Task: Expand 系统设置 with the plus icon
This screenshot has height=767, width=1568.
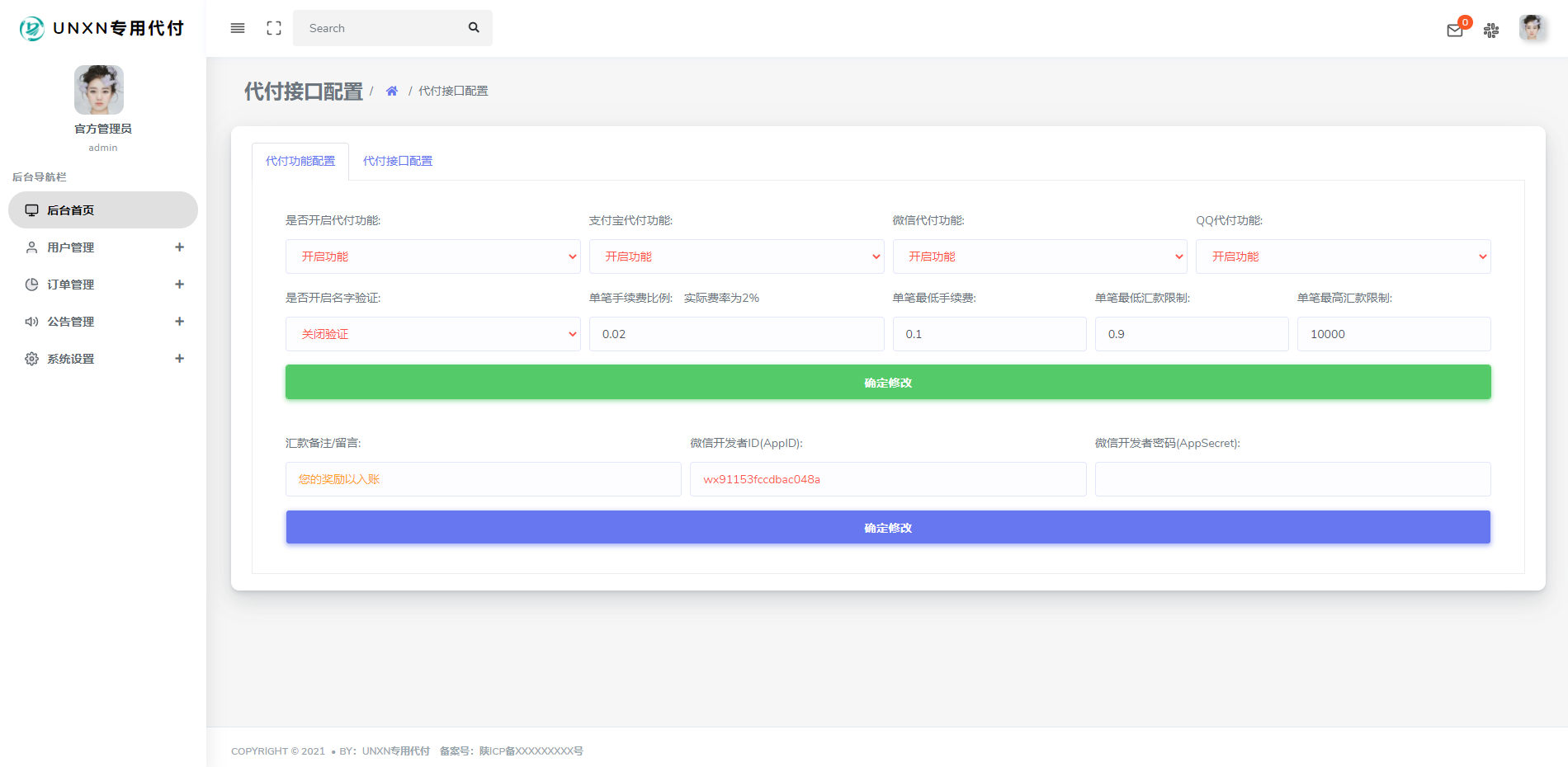Action: [x=179, y=359]
